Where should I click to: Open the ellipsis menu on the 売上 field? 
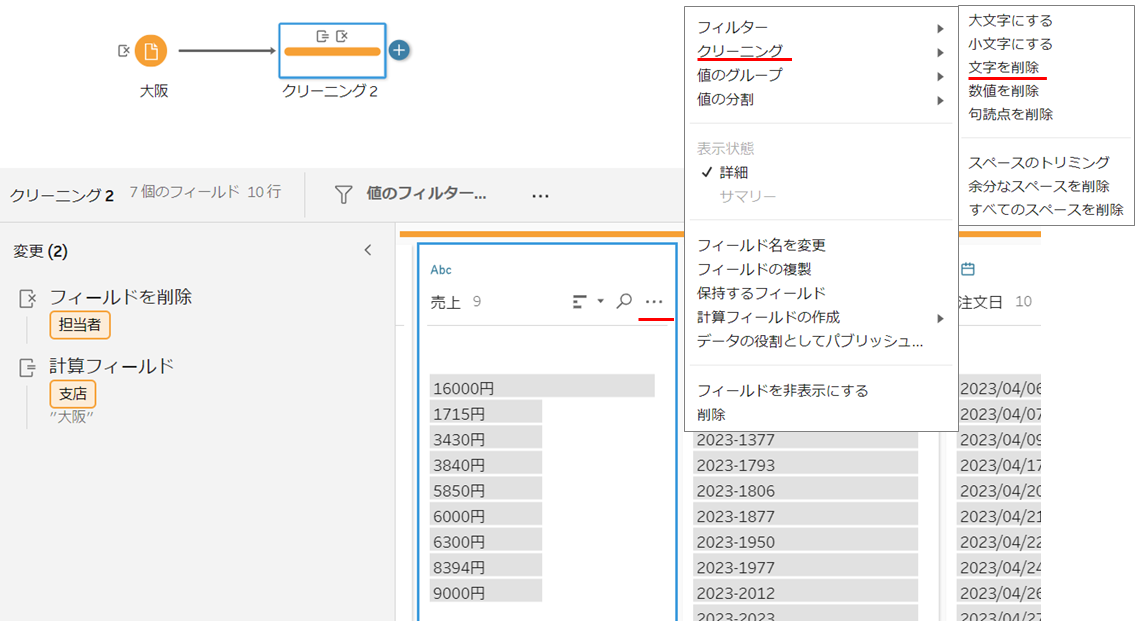point(656,301)
